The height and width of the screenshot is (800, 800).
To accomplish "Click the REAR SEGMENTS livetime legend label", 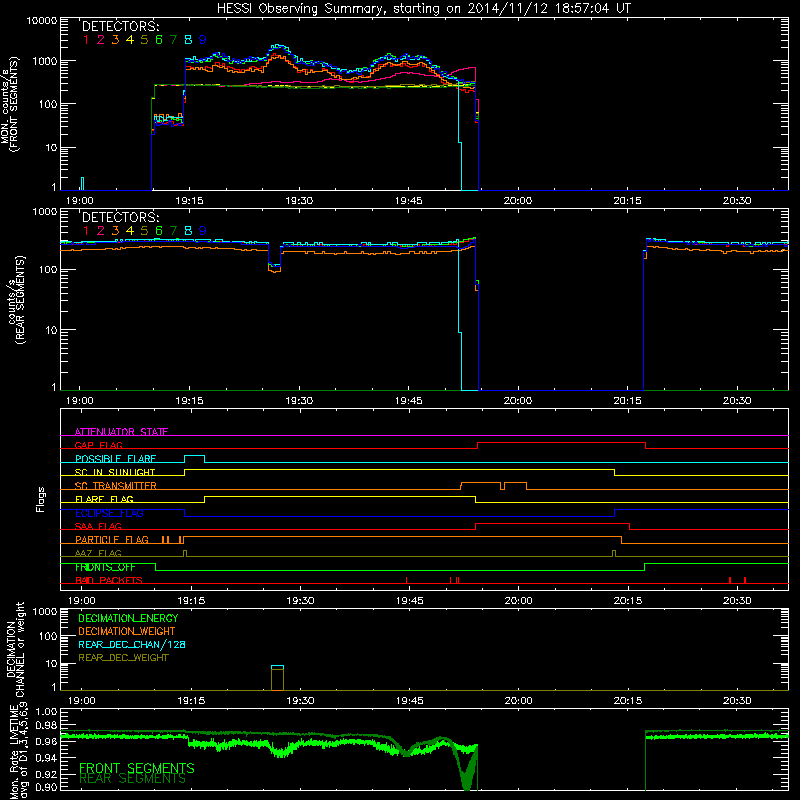I will (x=133, y=779).
